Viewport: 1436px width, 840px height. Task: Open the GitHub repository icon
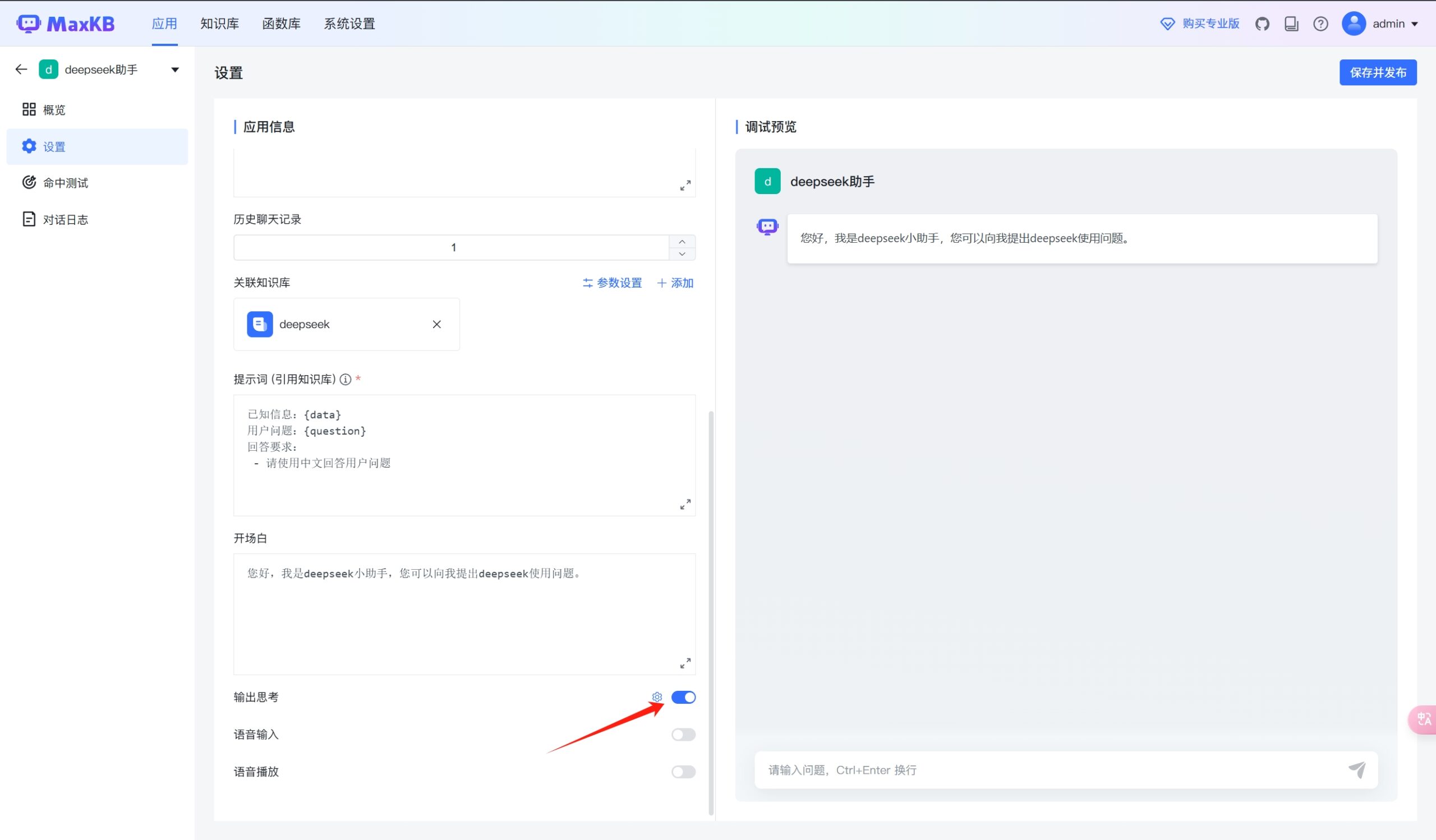tap(1262, 24)
